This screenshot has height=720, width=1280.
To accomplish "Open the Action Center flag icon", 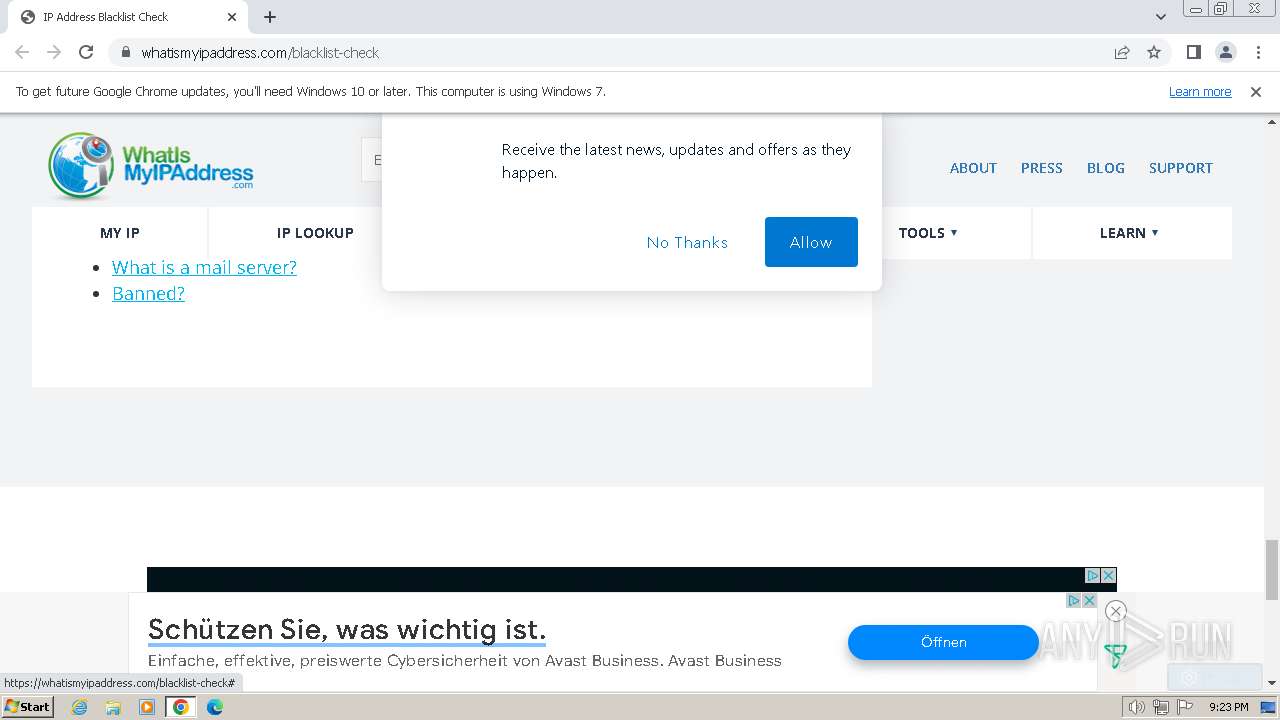I will [1185, 707].
